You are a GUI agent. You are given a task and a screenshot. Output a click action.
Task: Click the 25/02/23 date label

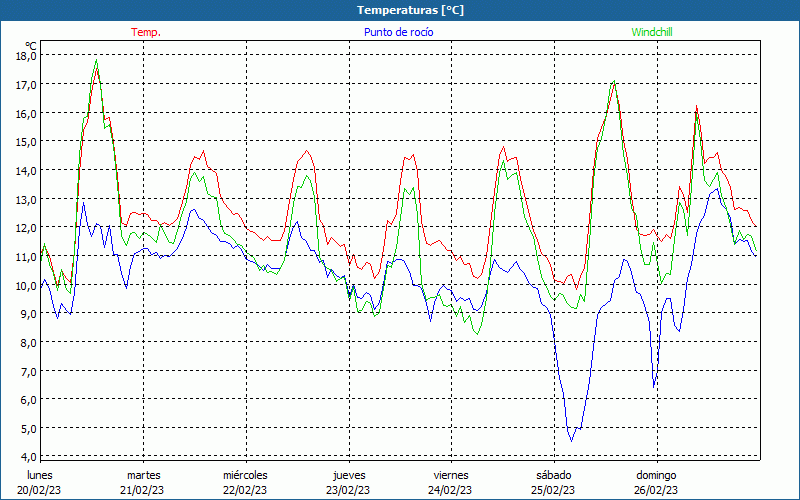pos(553,490)
